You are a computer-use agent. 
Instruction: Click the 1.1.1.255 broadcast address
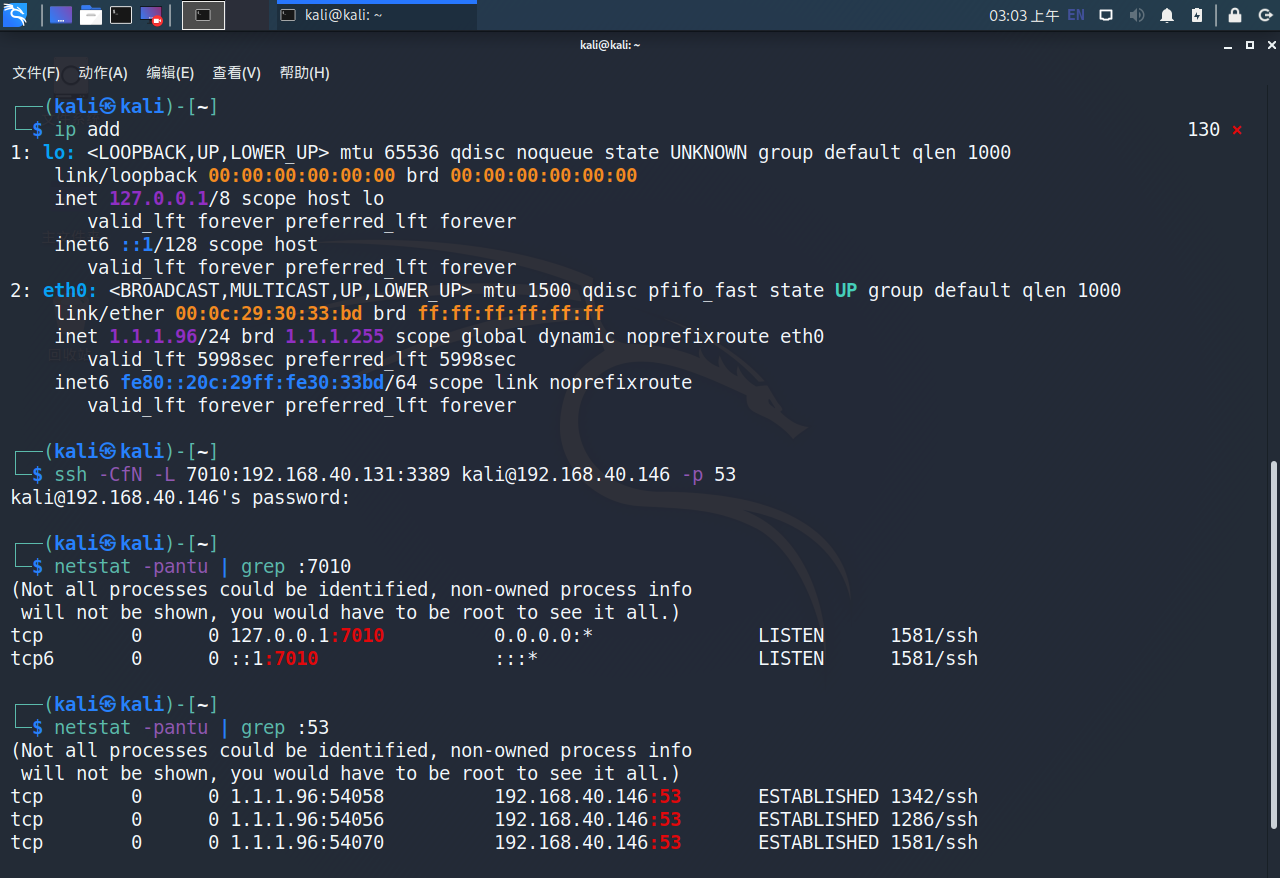pos(335,336)
